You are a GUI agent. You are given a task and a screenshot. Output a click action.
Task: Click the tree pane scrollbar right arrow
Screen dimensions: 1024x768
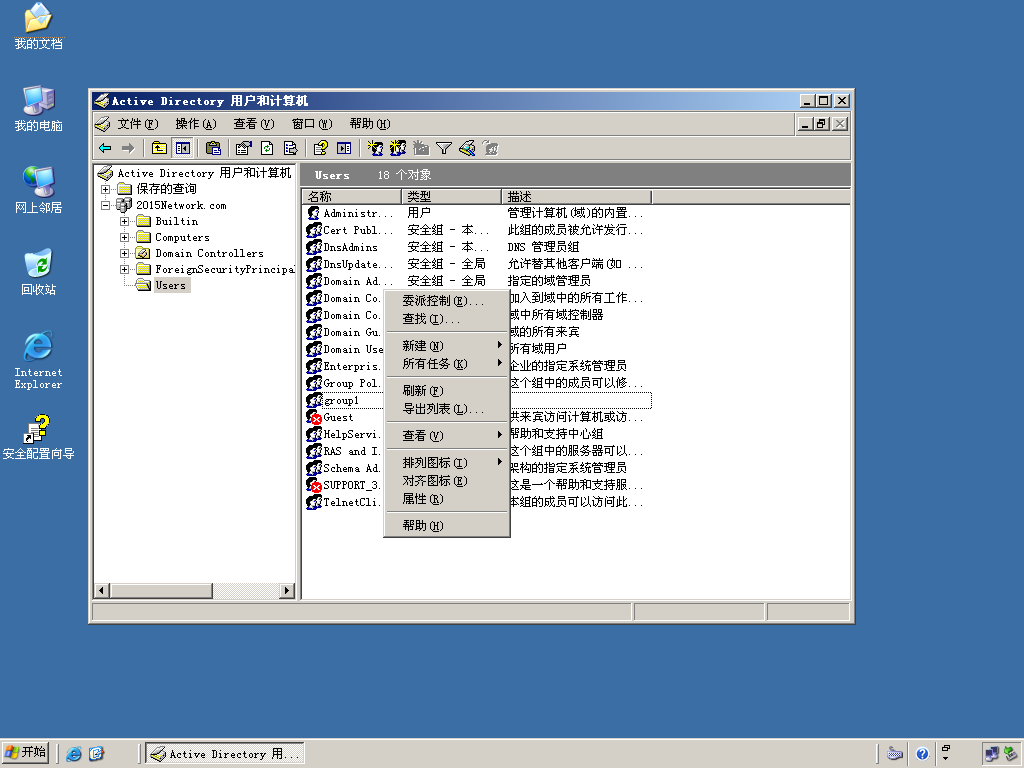pyautogui.click(x=287, y=591)
